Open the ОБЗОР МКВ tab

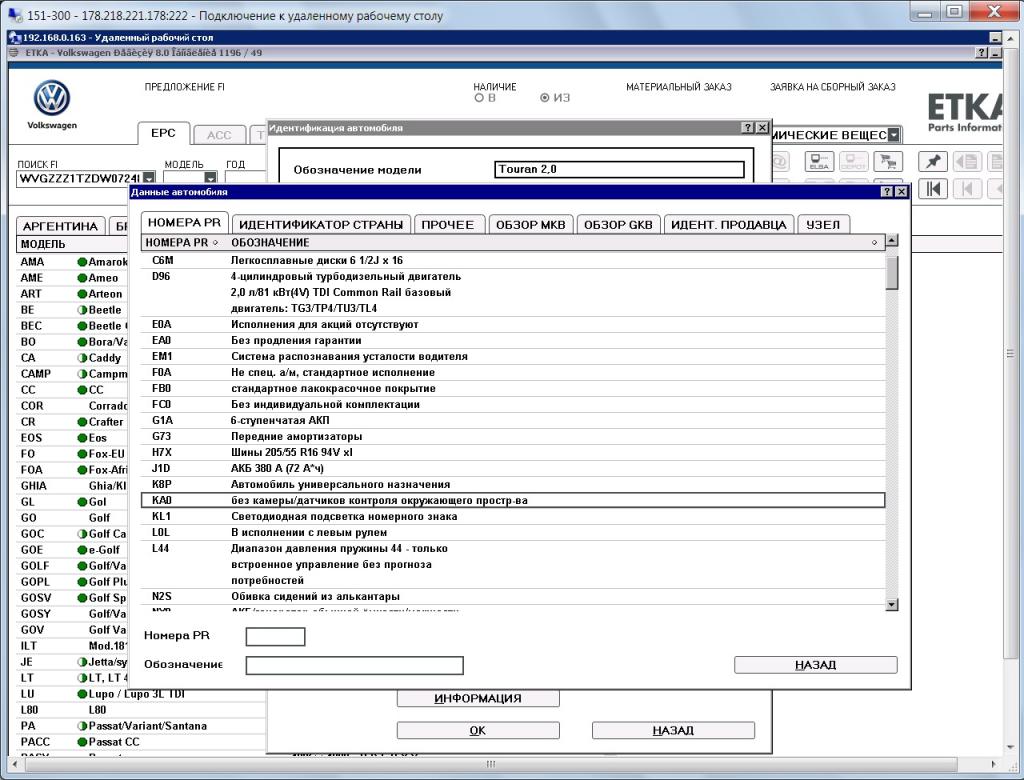tap(530, 225)
